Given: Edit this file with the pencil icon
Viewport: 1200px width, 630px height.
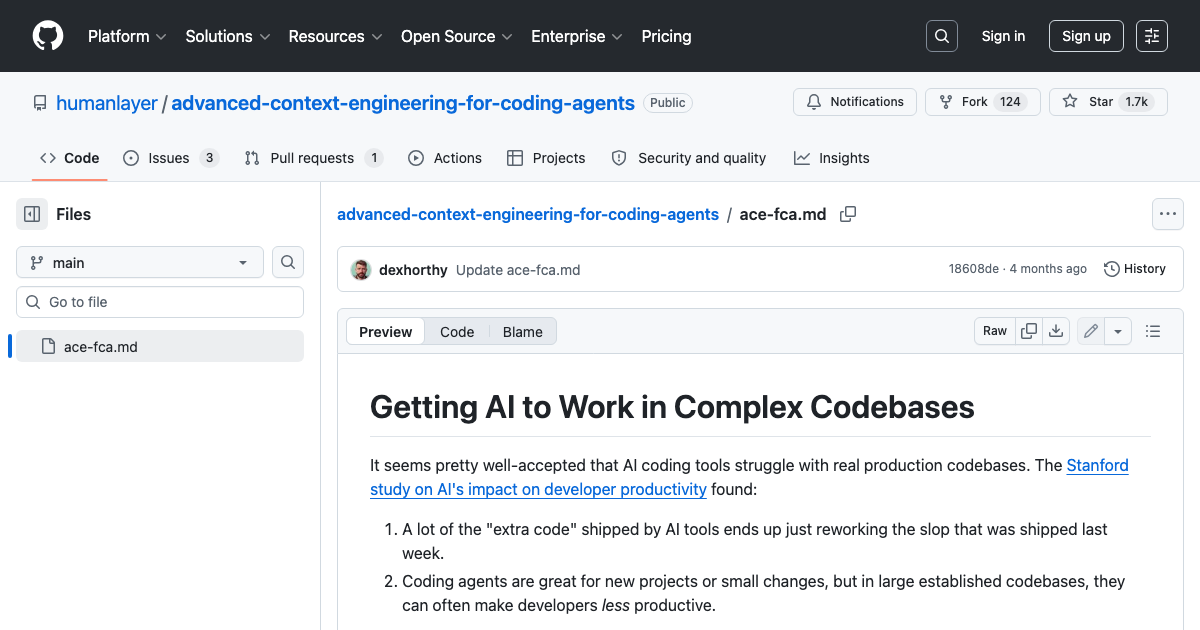Looking at the screenshot, I should coord(1091,331).
